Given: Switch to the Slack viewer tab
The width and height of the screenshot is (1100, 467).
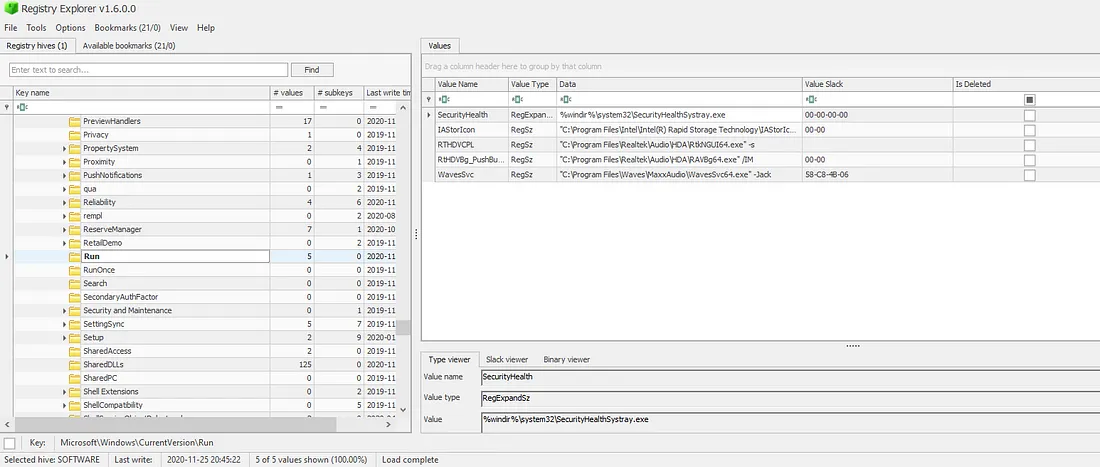Looking at the screenshot, I should tap(507, 359).
